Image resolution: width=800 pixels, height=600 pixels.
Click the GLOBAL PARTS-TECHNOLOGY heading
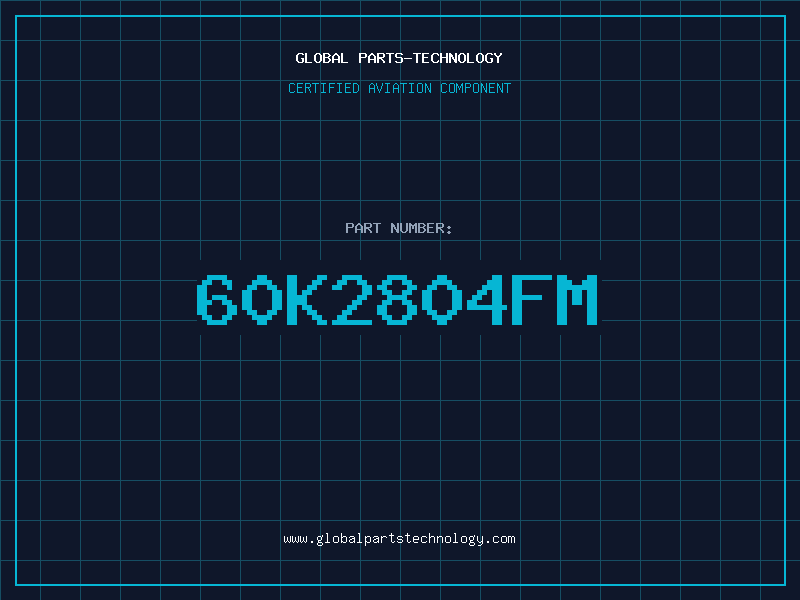click(399, 58)
